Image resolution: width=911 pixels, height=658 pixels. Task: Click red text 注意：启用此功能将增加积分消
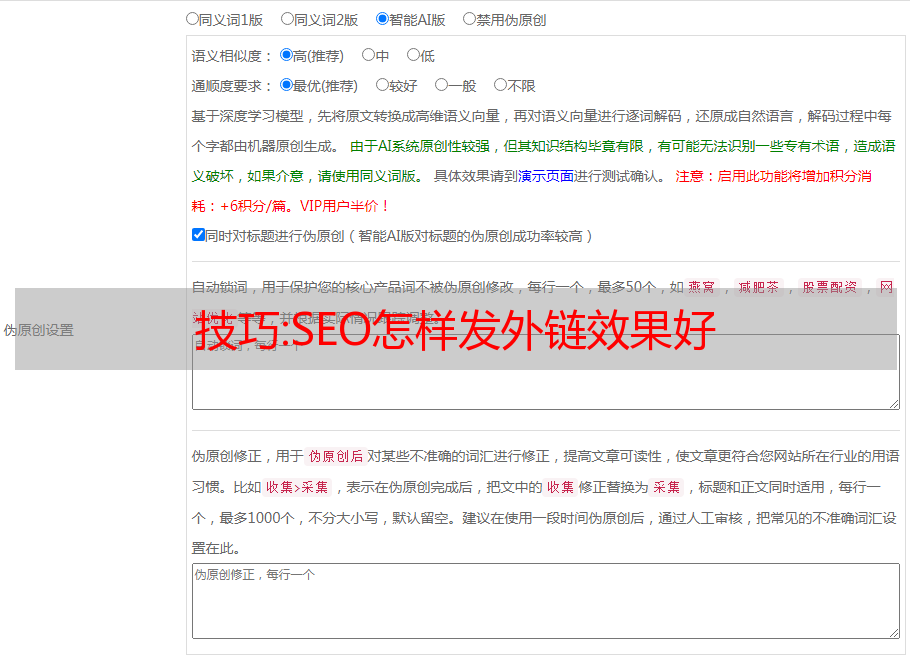773,176
